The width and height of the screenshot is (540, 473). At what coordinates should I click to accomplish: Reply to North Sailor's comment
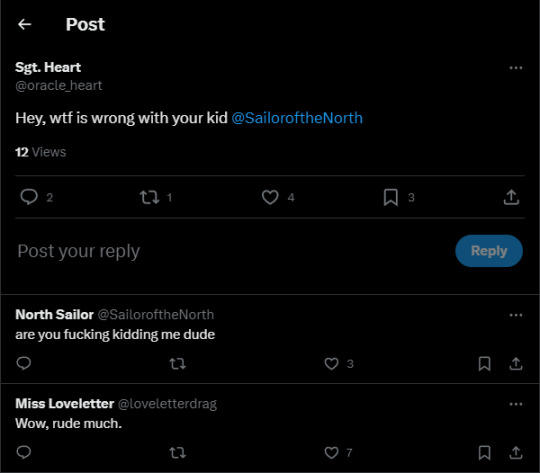[x=24, y=363]
